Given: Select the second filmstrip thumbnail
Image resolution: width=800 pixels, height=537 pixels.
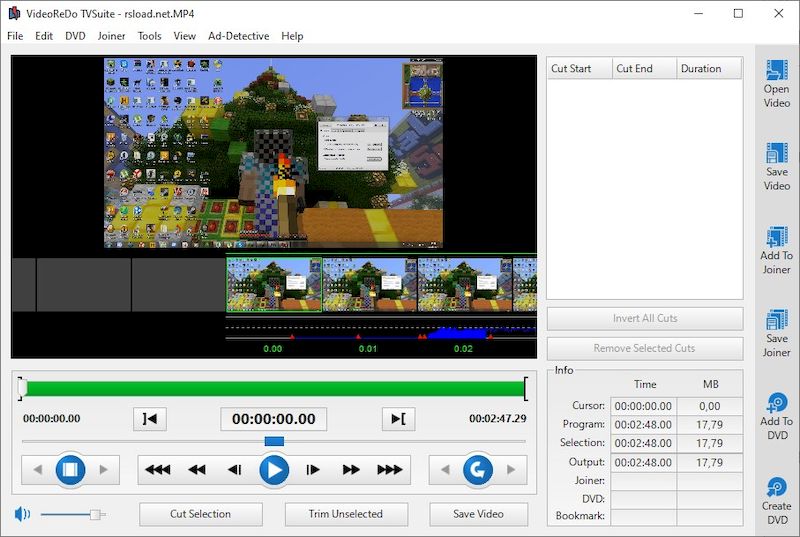Looking at the screenshot, I should 369,285.
